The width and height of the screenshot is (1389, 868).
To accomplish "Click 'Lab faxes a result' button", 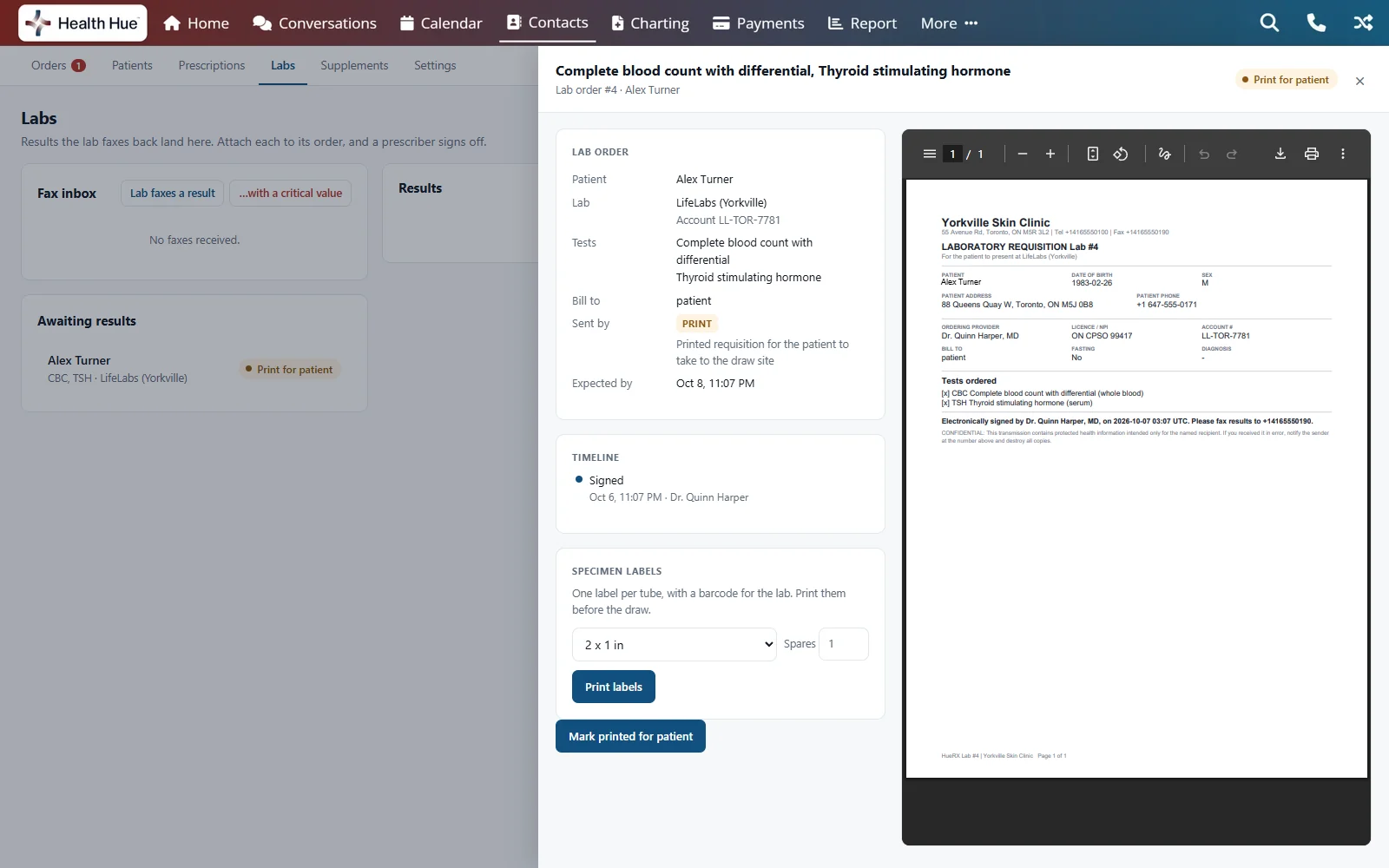I will [173, 193].
